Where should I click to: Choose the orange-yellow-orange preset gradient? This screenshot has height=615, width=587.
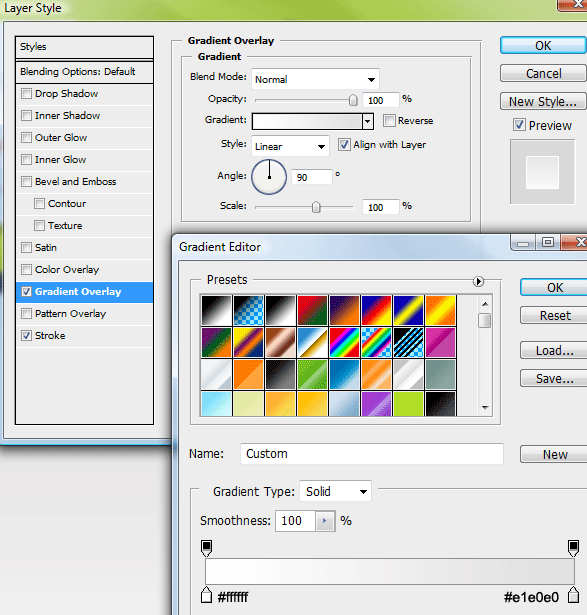click(441, 311)
